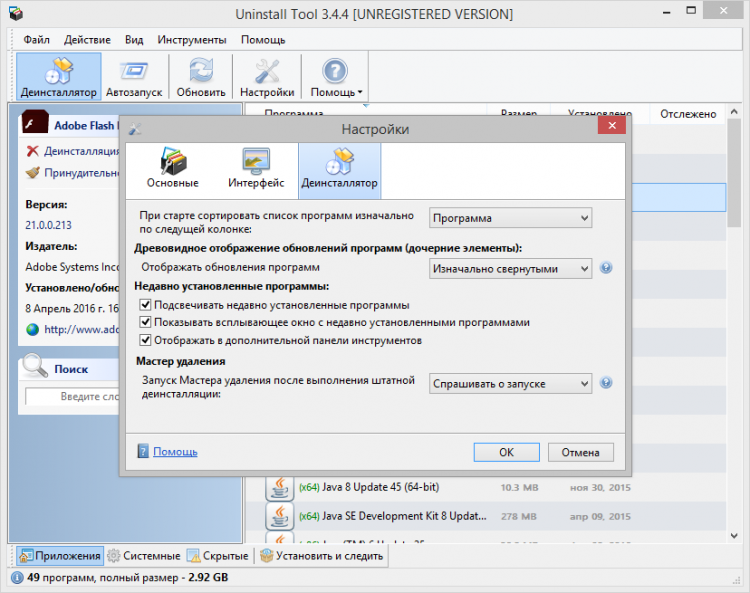Click Java icon of Java SE Development Kit
Image resolution: width=750 pixels, height=593 pixels.
(x=279, y=516)
